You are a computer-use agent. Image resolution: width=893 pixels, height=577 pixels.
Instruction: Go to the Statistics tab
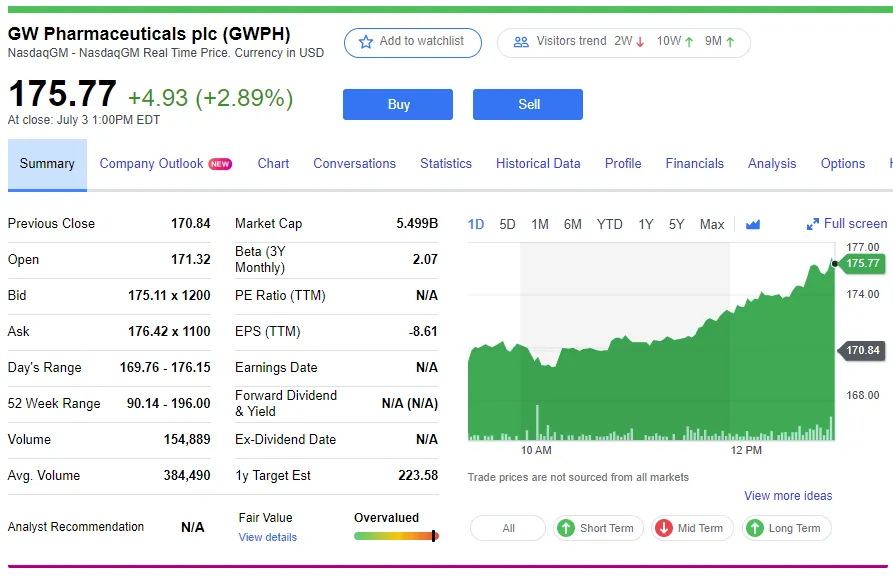[446, 163]
